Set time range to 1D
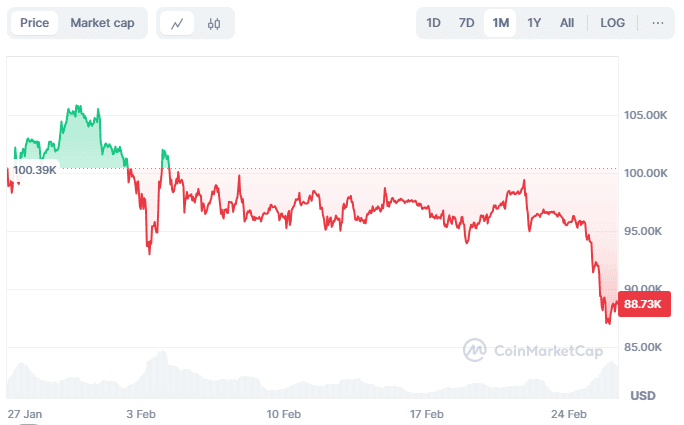684x425 pixels. pos(433,23)
